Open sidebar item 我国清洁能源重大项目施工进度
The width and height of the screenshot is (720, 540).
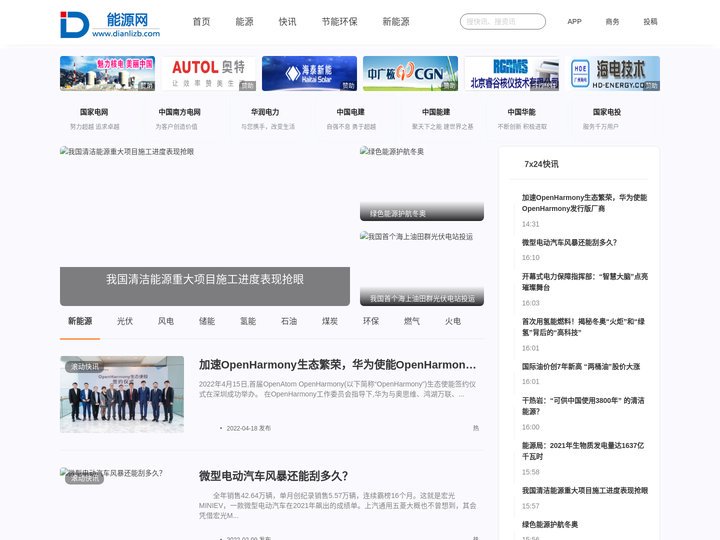[x=585, y=490]
